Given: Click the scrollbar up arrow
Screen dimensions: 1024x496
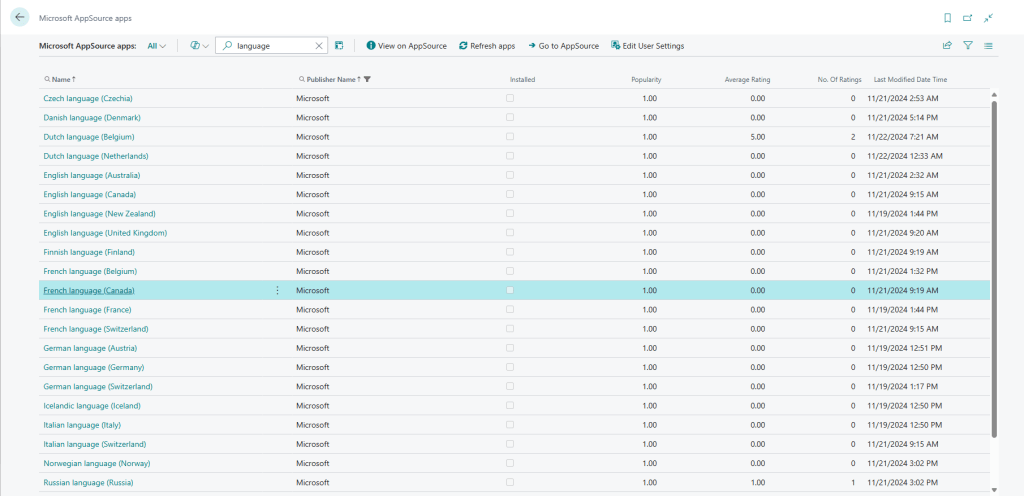Looking at the screenshot, I should point(994,93).
